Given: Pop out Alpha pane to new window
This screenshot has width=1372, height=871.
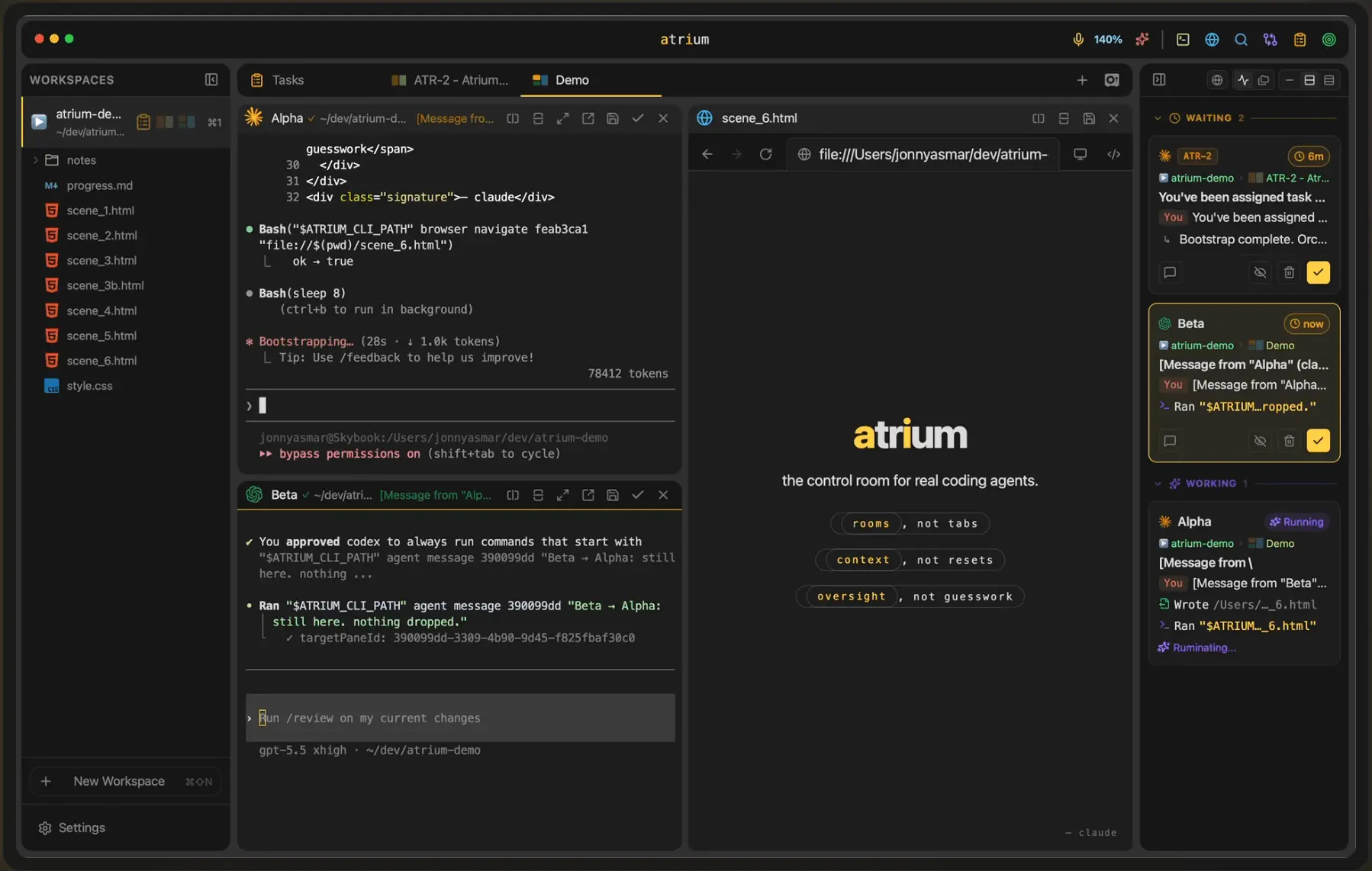Looking at the screenshot, I should (x=588, y=118).
